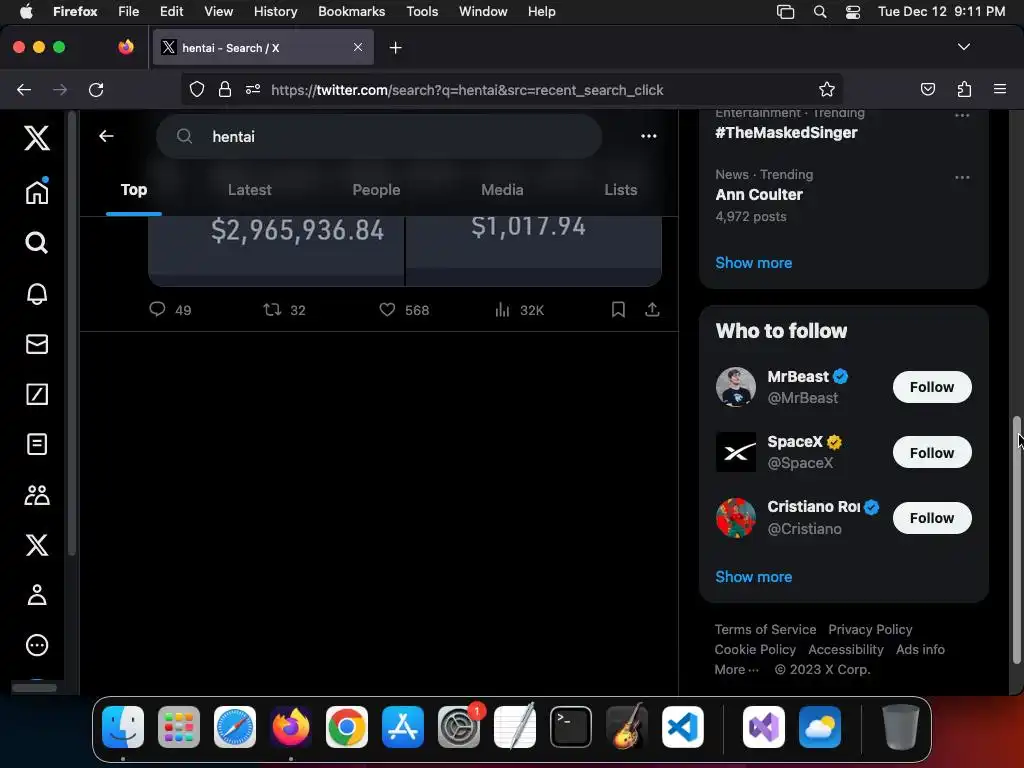The image size is (1024, 768).
Task: View site lock security info
Action: (225, 89)
